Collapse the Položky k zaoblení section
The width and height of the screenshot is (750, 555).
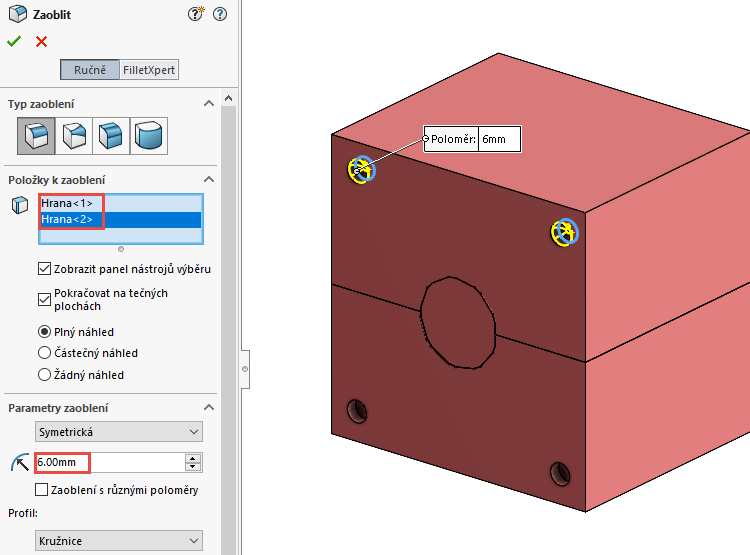(x=209, y=179)
